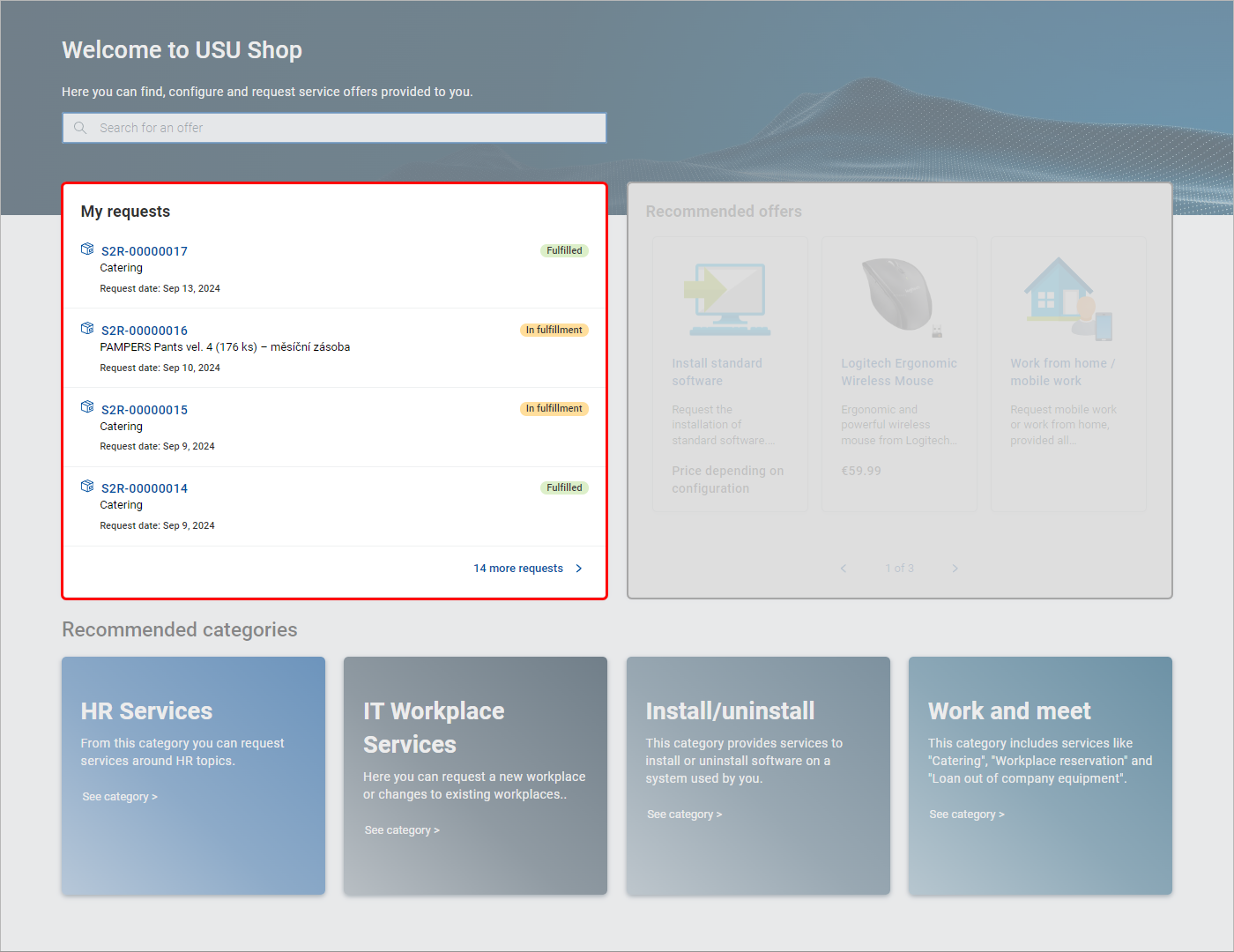Click the Work from home house icon

[1067, 298]
